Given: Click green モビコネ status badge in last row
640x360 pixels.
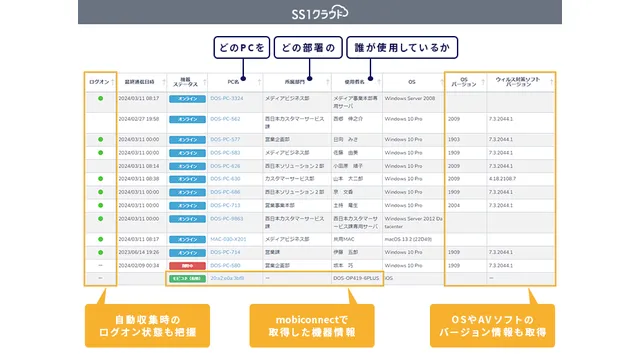Looking at the screenshot, I should 187,279.
